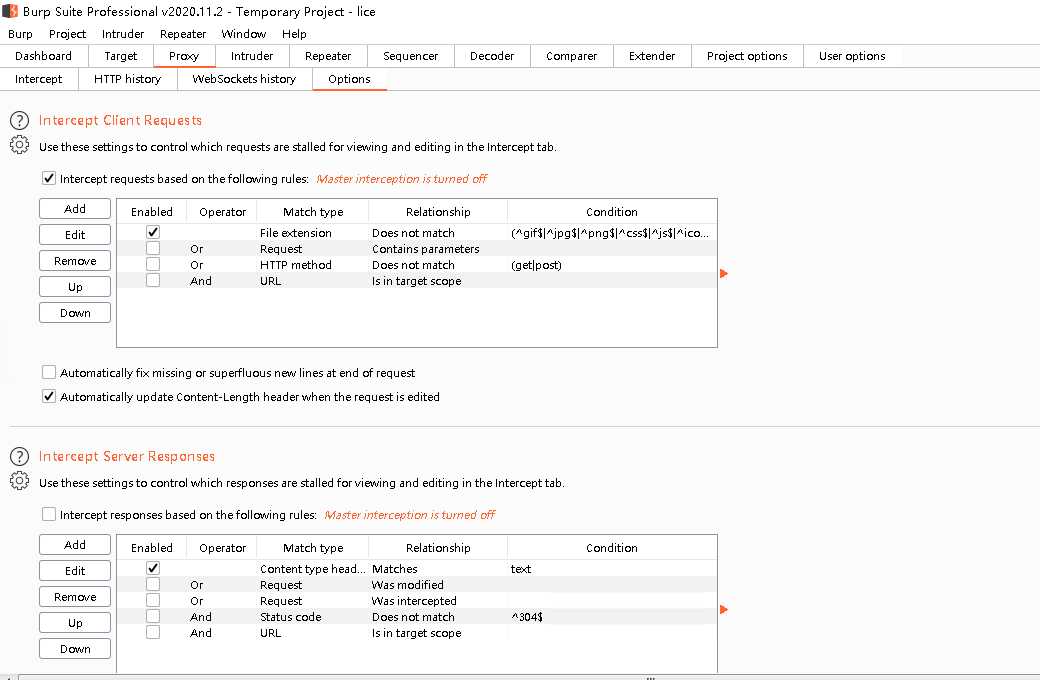
Task: Switch to the Repeater tool tab
Action: [328, 56]
